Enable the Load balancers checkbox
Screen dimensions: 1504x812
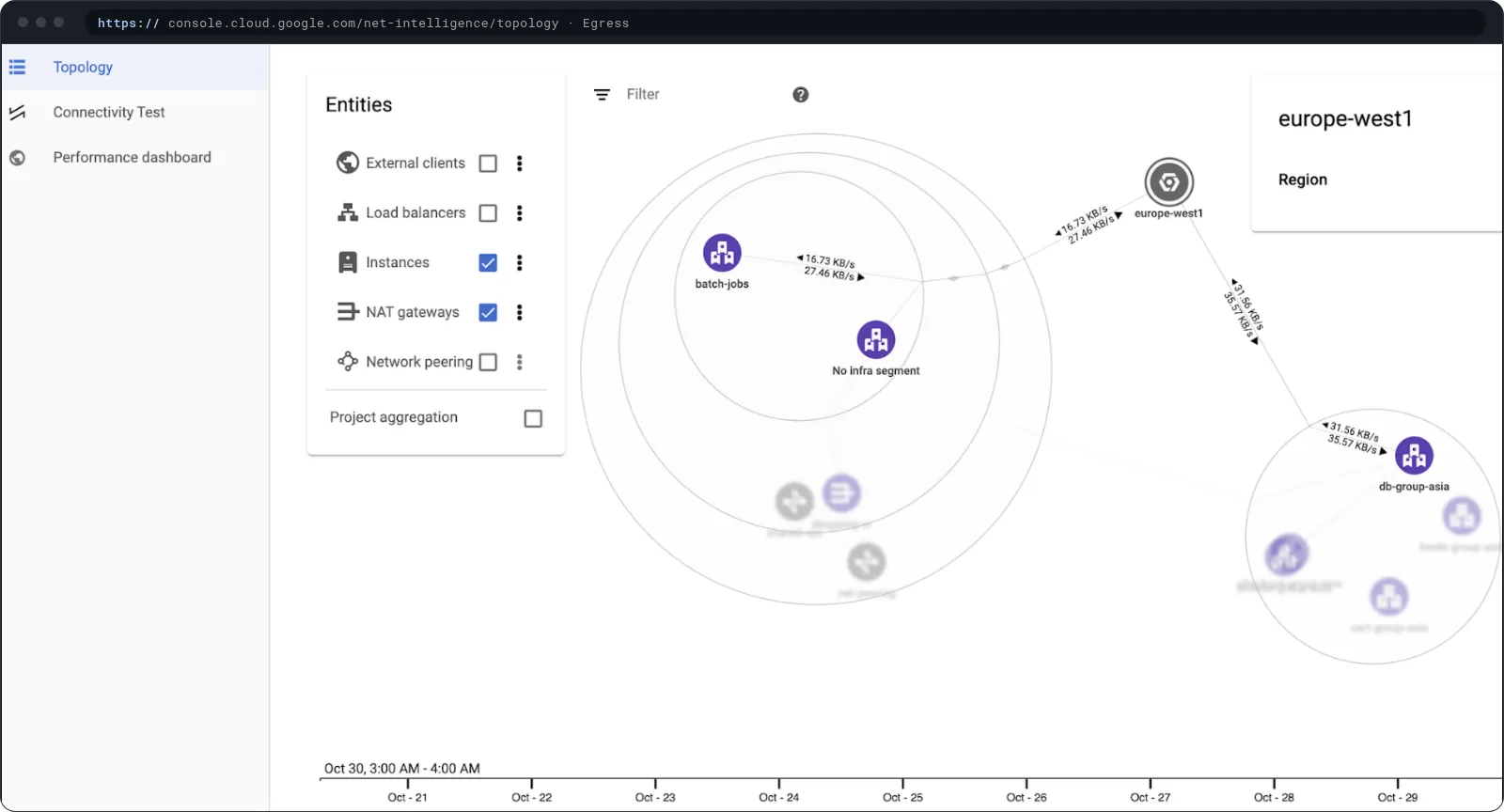pos(488,213)
